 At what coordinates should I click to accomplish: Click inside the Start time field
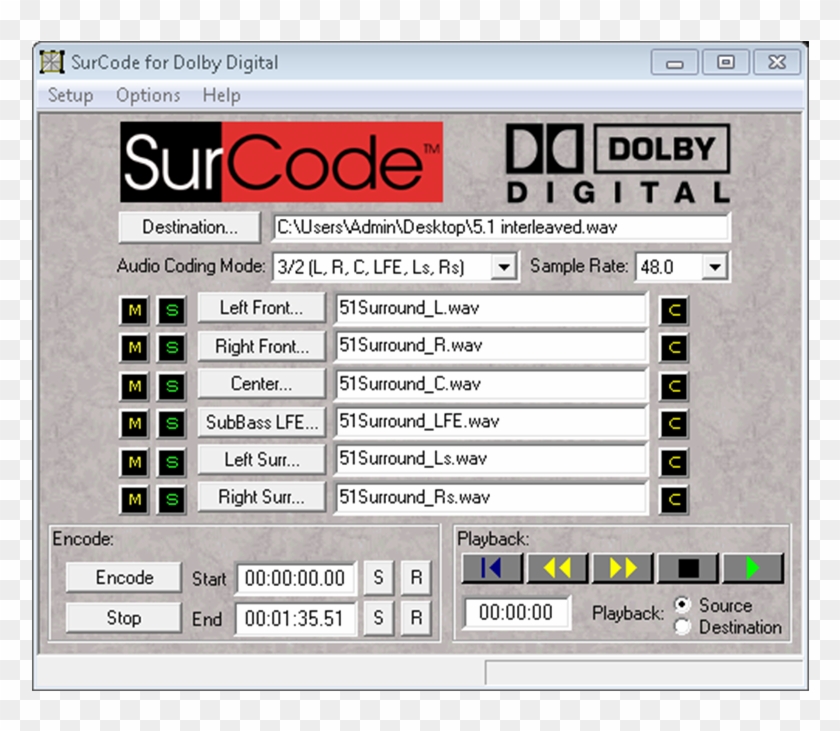click(294, 578)
